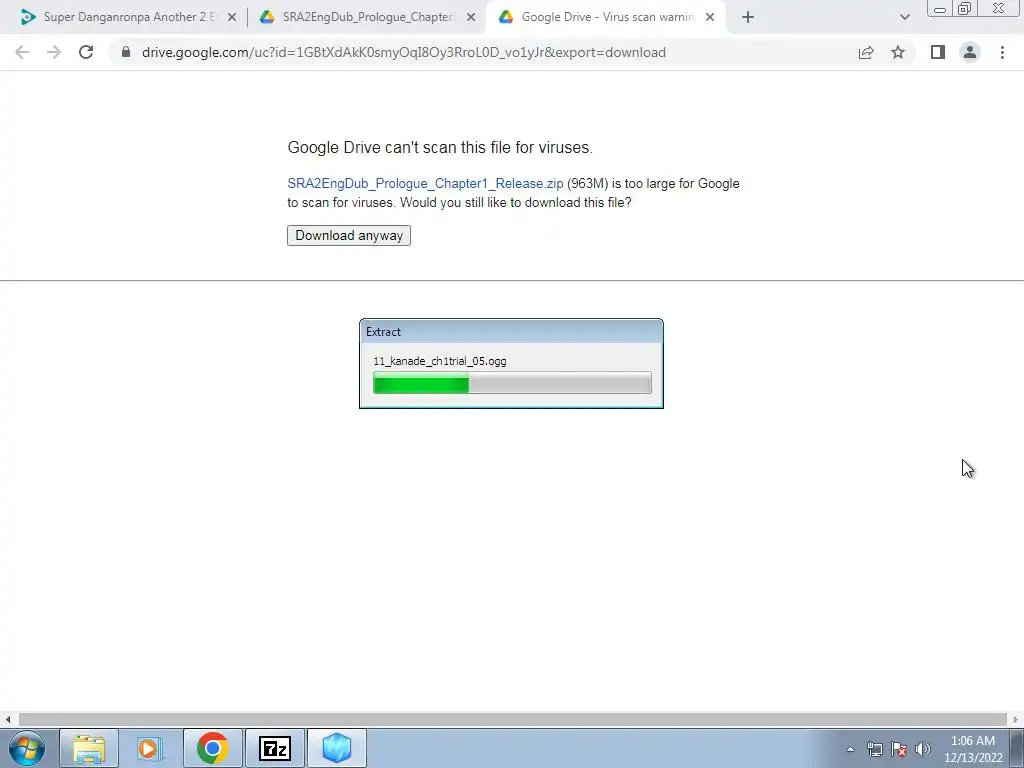The width and height of the screenshot is (1024, 768).
Task: Share this page using the share icon
Action: 866,52
